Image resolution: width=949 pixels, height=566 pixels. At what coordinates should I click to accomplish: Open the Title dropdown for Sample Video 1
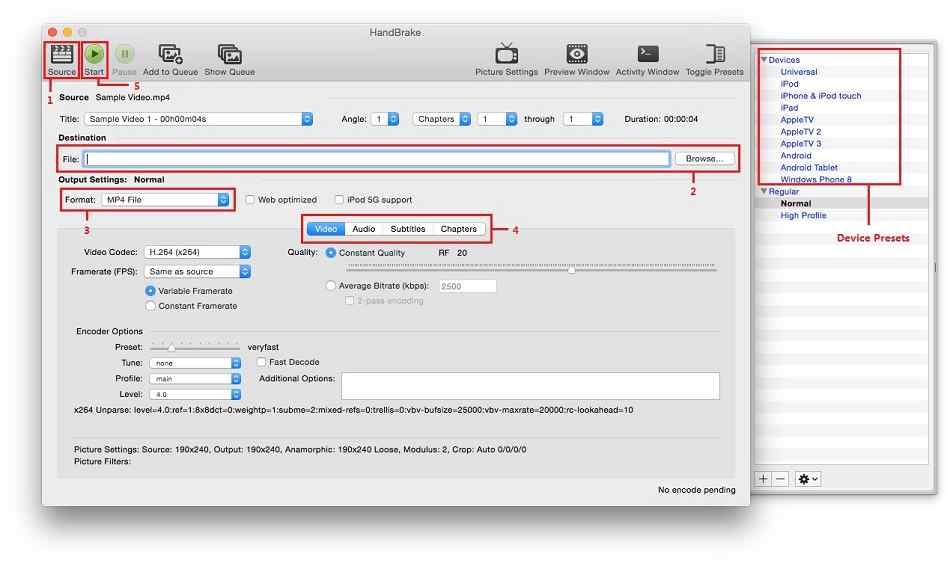point(199,119)
